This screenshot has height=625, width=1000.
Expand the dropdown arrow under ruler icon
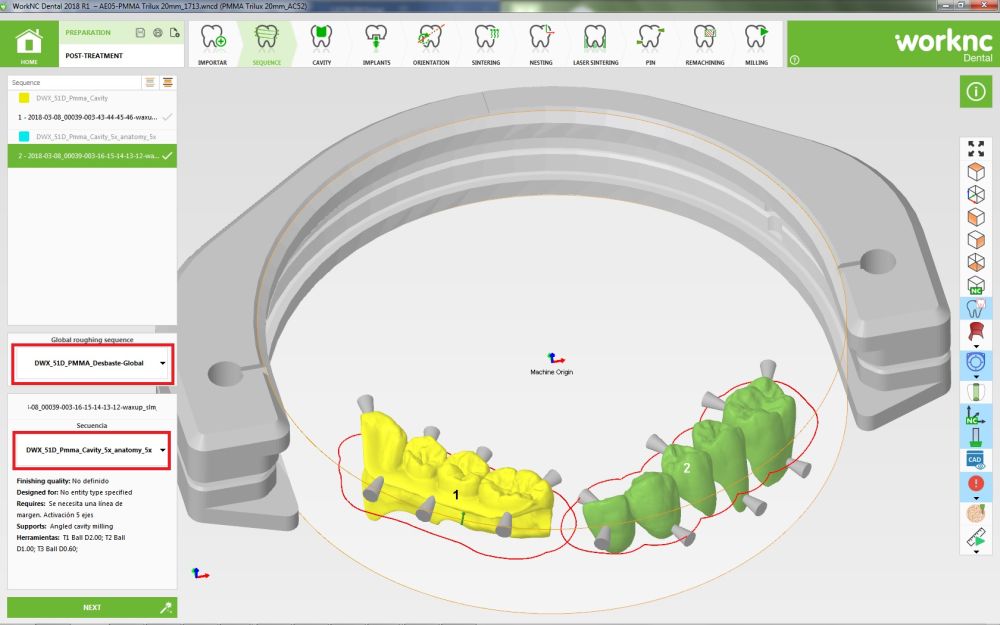(x=976, y=552)
